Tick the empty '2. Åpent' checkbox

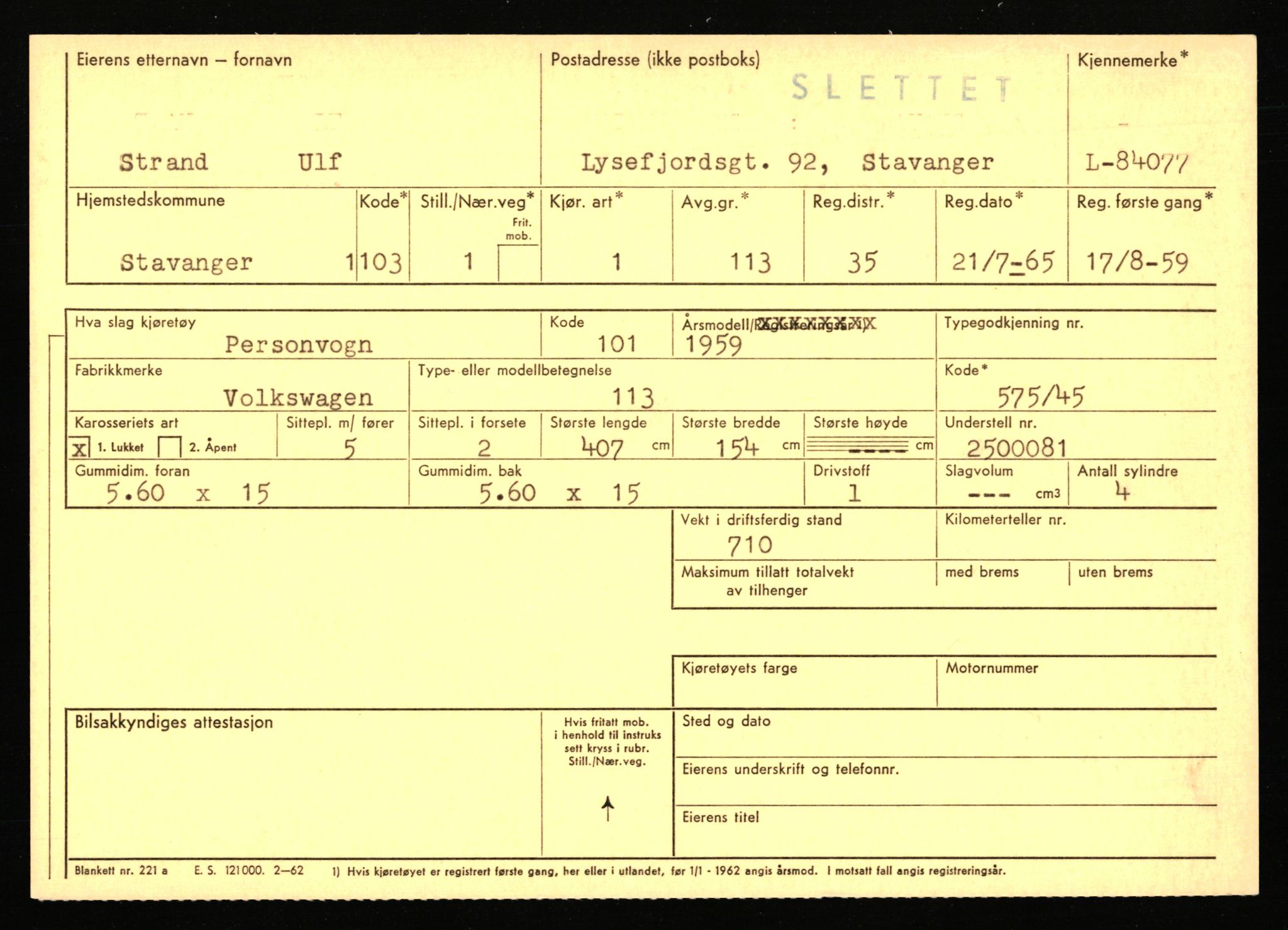coord(170,448)
